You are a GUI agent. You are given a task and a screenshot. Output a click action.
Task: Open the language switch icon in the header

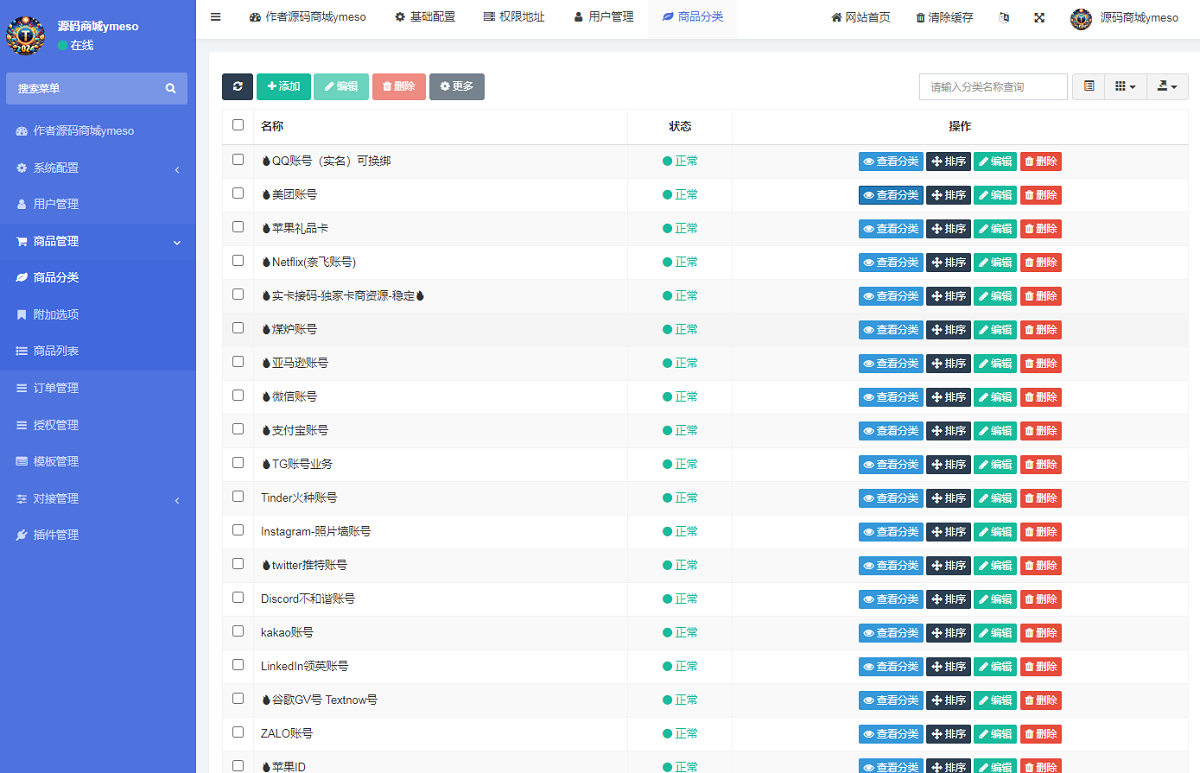point(1004,17)
